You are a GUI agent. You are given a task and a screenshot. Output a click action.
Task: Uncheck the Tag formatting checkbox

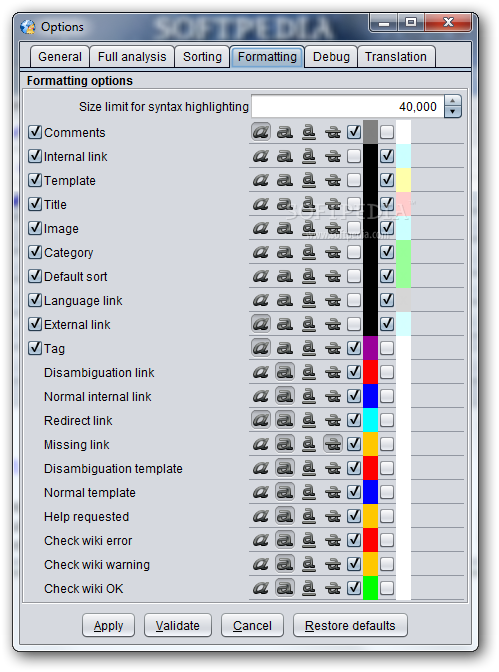click(35, 348)
